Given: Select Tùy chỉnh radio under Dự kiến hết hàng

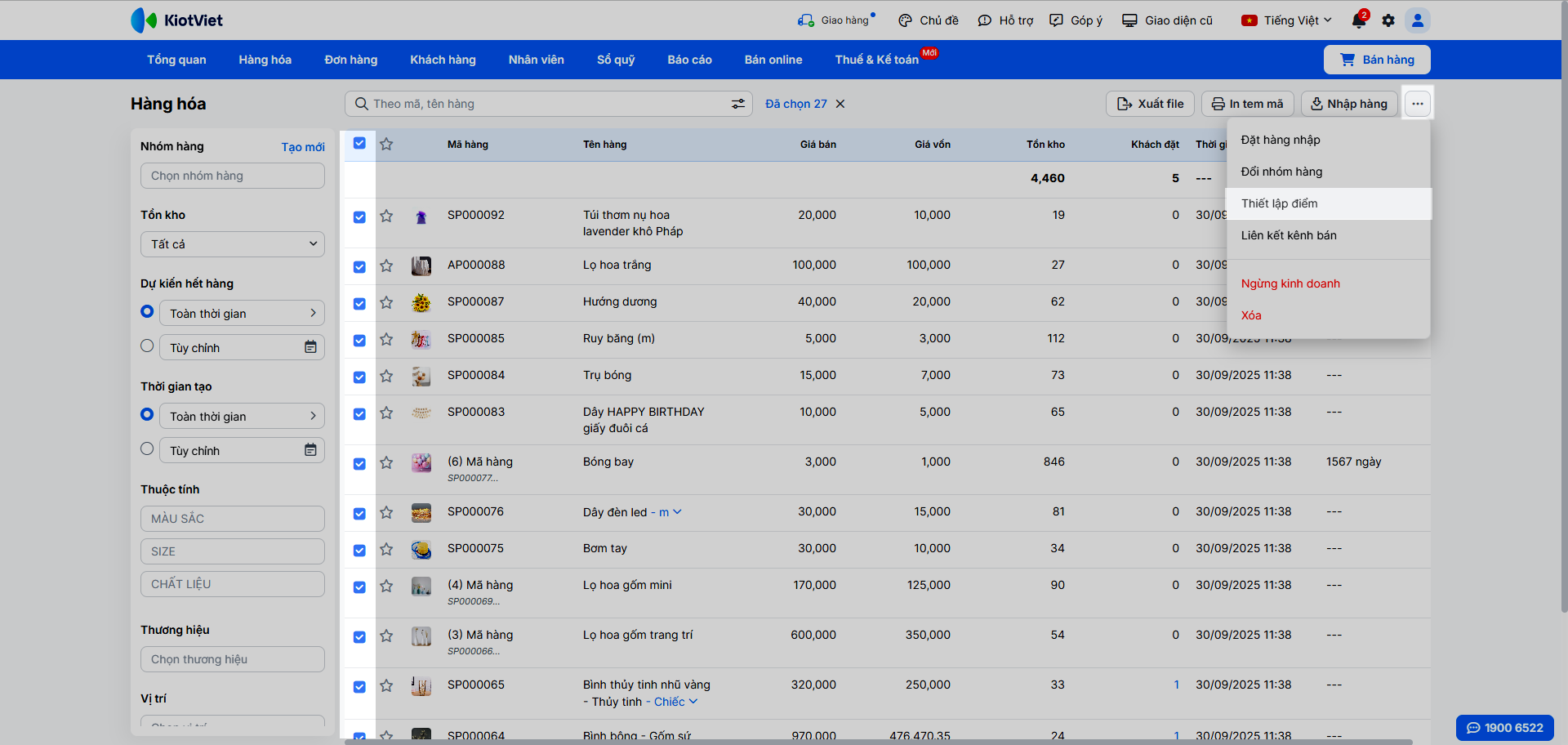Looking at the screenshot, I should (147, 346).
